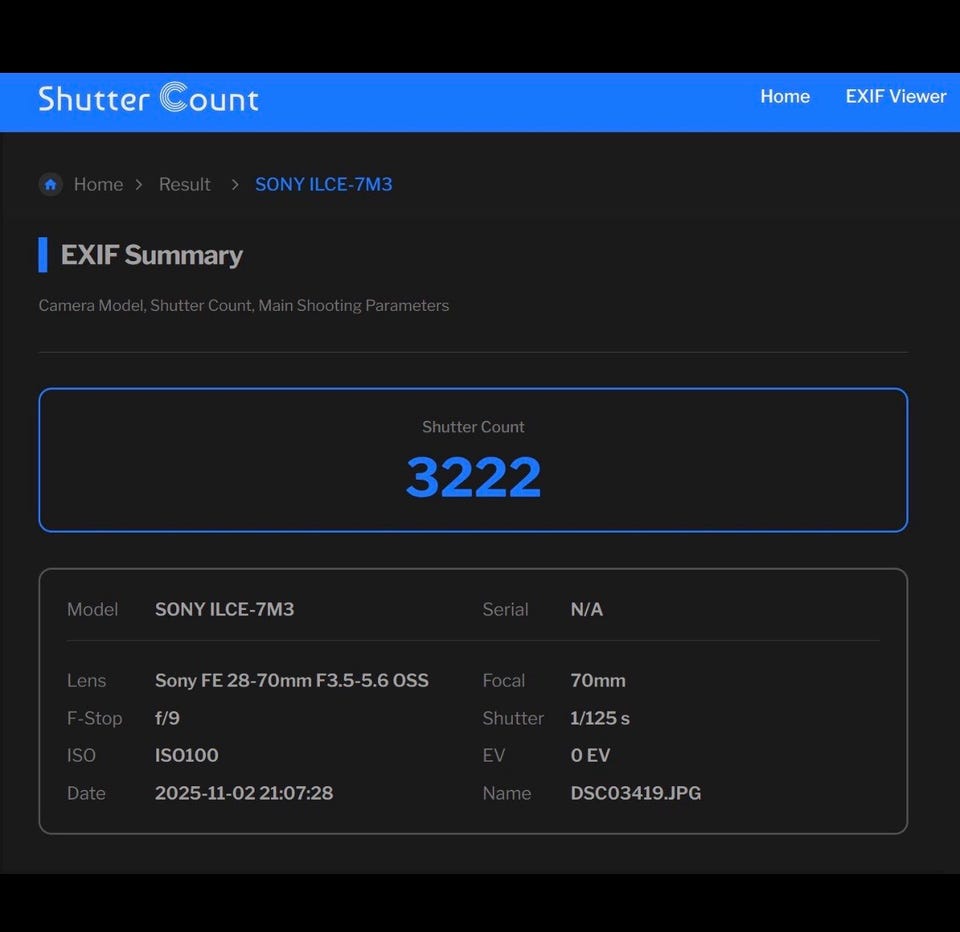Viewport: 960px width, 932px height.
Task: Click the F-Stop value f/9
Action: tap(167, 718)
